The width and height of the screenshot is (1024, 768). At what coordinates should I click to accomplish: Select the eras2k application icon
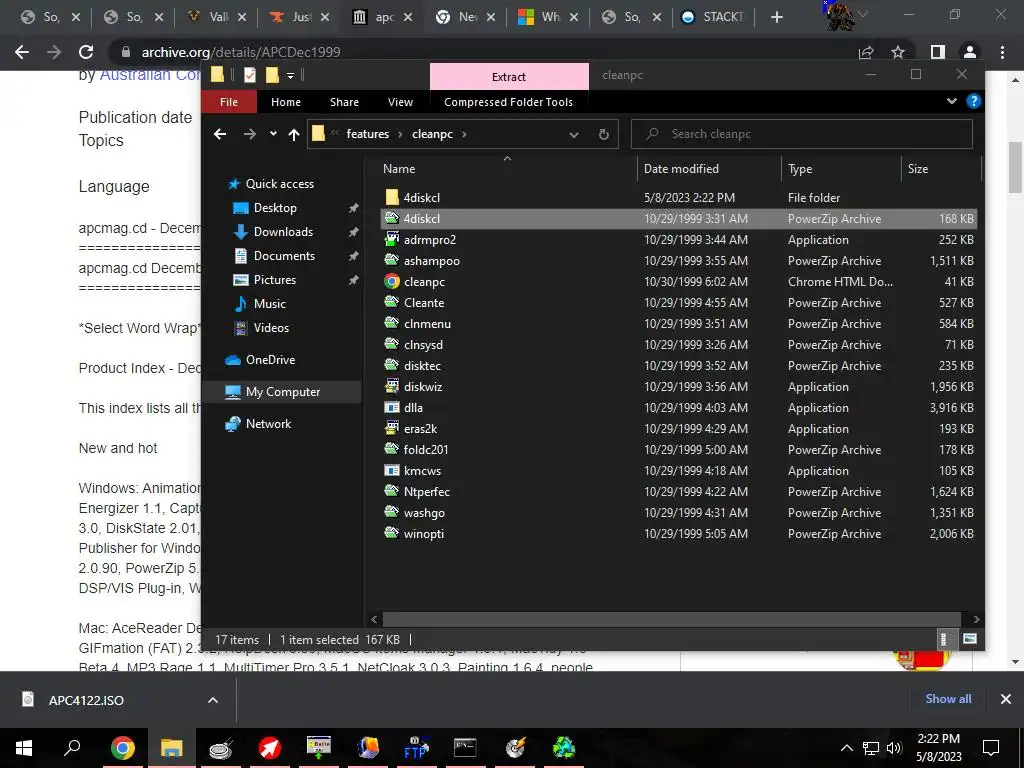[392, 428]
